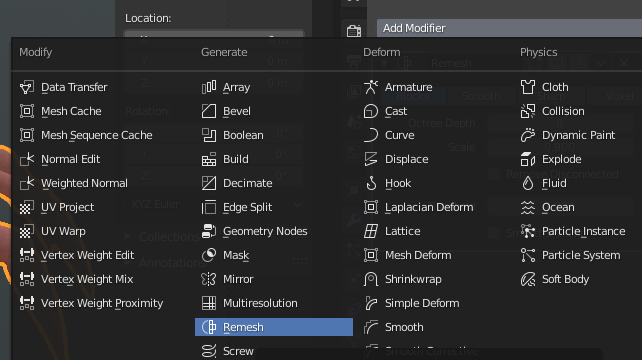Choose UV Project from the Modify column
The width and height of the screenshot is (642, 360).
click(x=102, y=207)
